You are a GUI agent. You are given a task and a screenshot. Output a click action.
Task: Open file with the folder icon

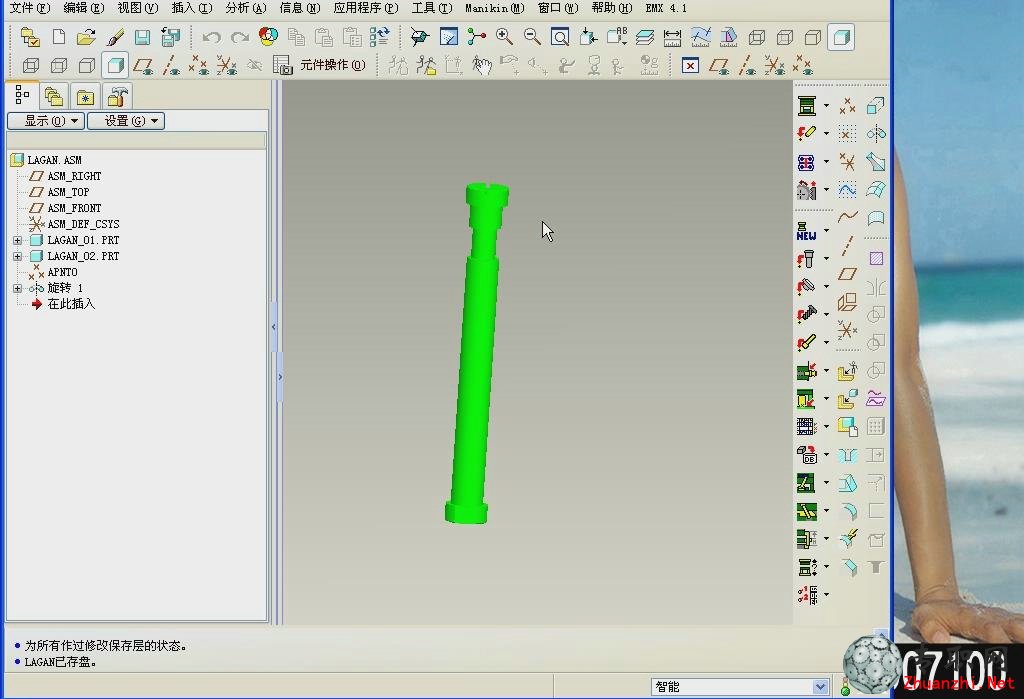tap(86, 37)
